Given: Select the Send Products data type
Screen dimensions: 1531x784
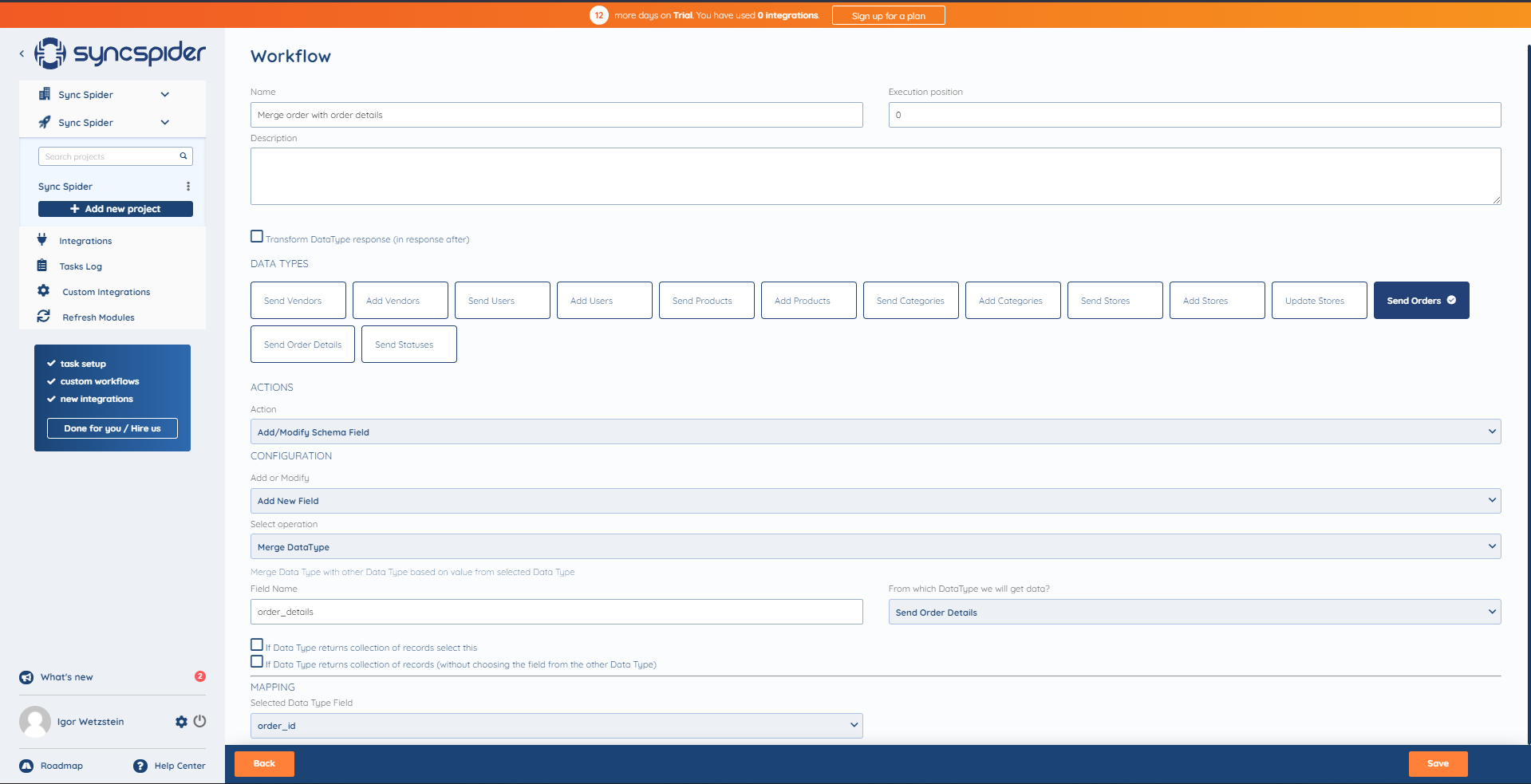Looking at the screenshot, I should 707,301.
